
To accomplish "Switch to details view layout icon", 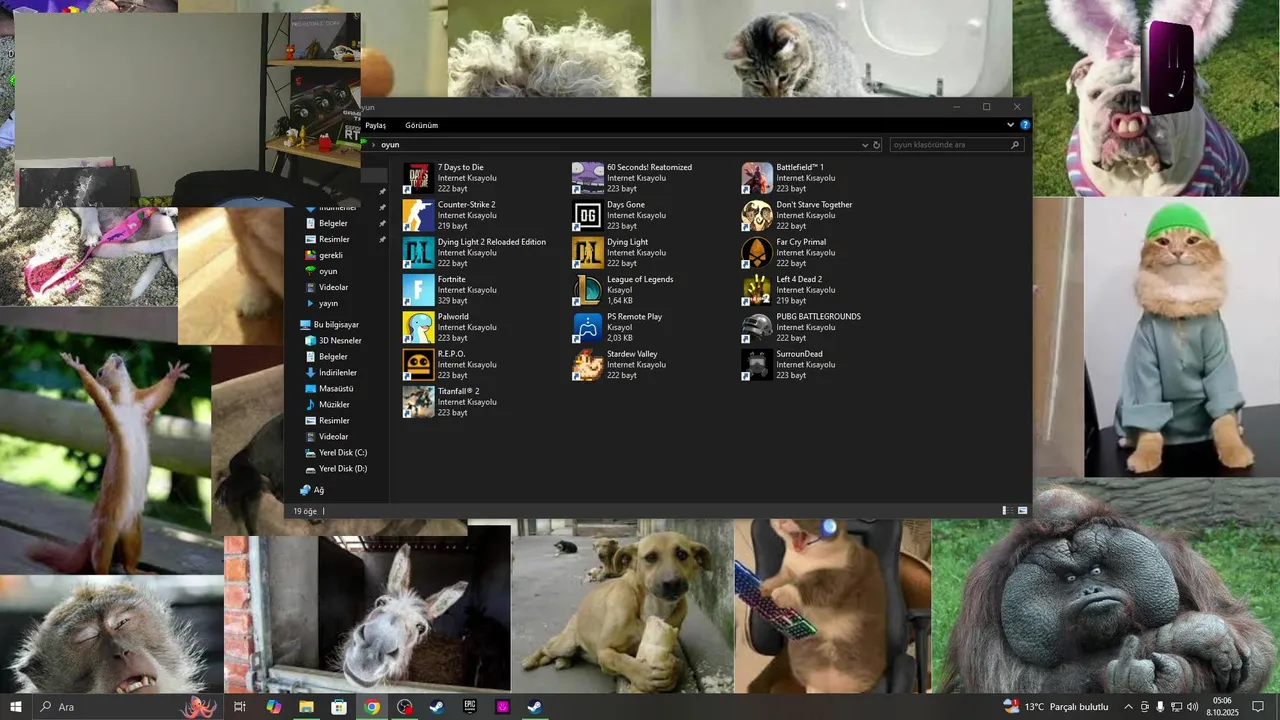I will 1006,510.
